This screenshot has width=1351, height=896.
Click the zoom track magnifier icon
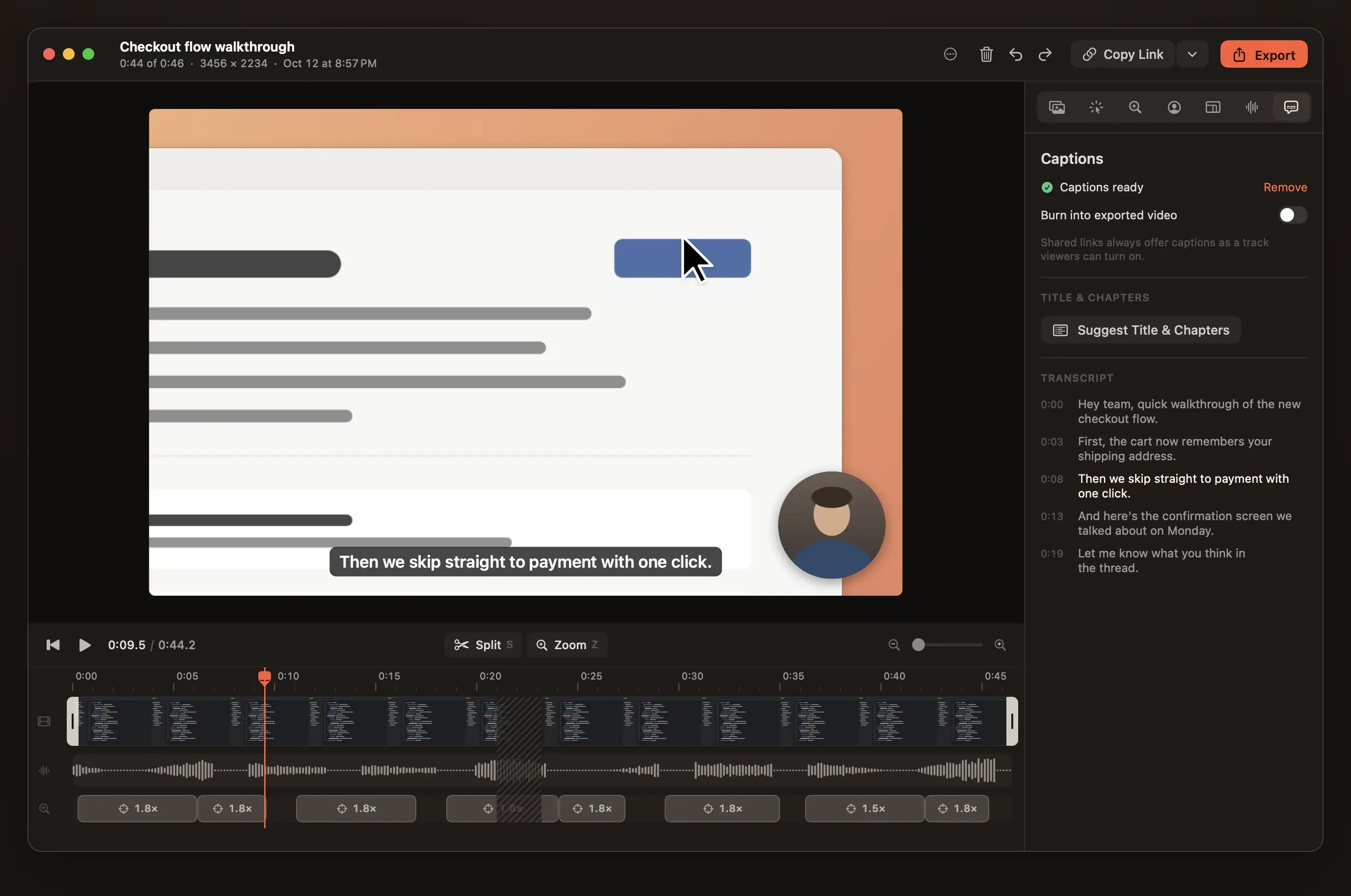(x=44, y=809)
